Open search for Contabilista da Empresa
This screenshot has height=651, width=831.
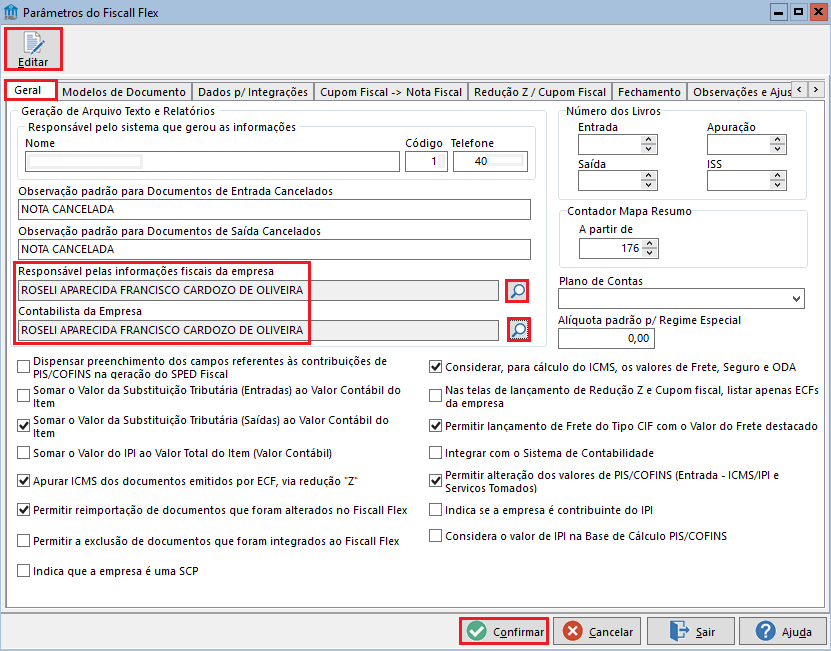[x=518, y=330]
